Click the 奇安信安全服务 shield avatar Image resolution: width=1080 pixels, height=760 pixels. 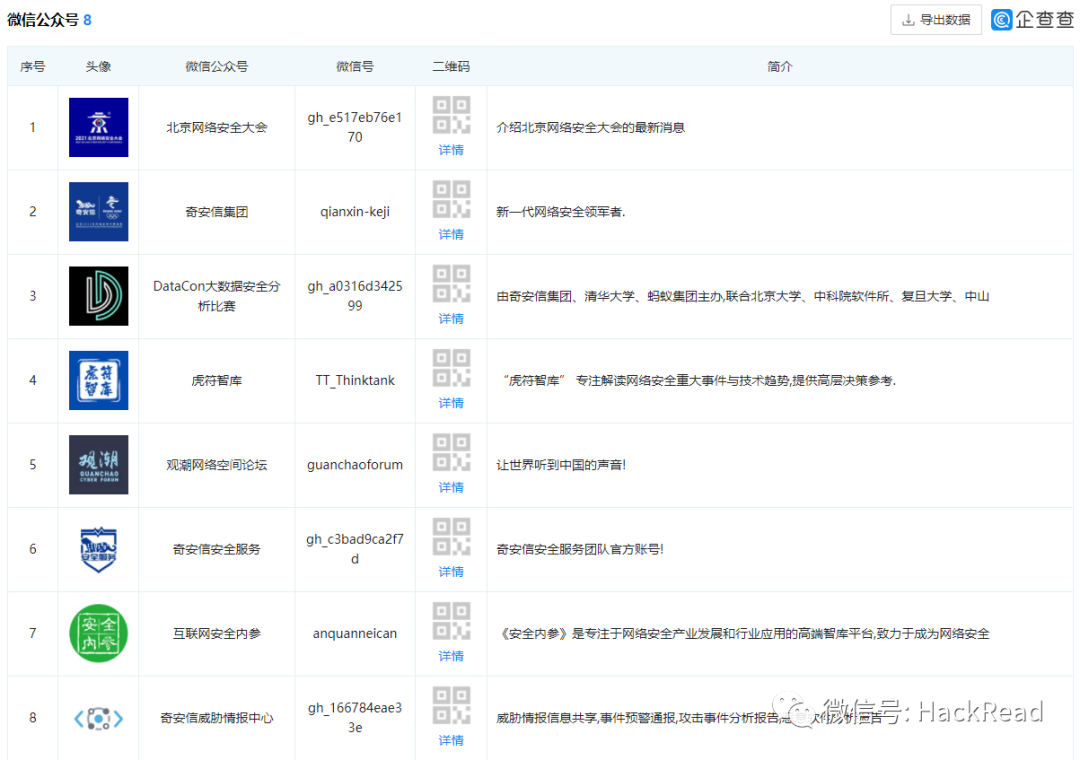98,549
